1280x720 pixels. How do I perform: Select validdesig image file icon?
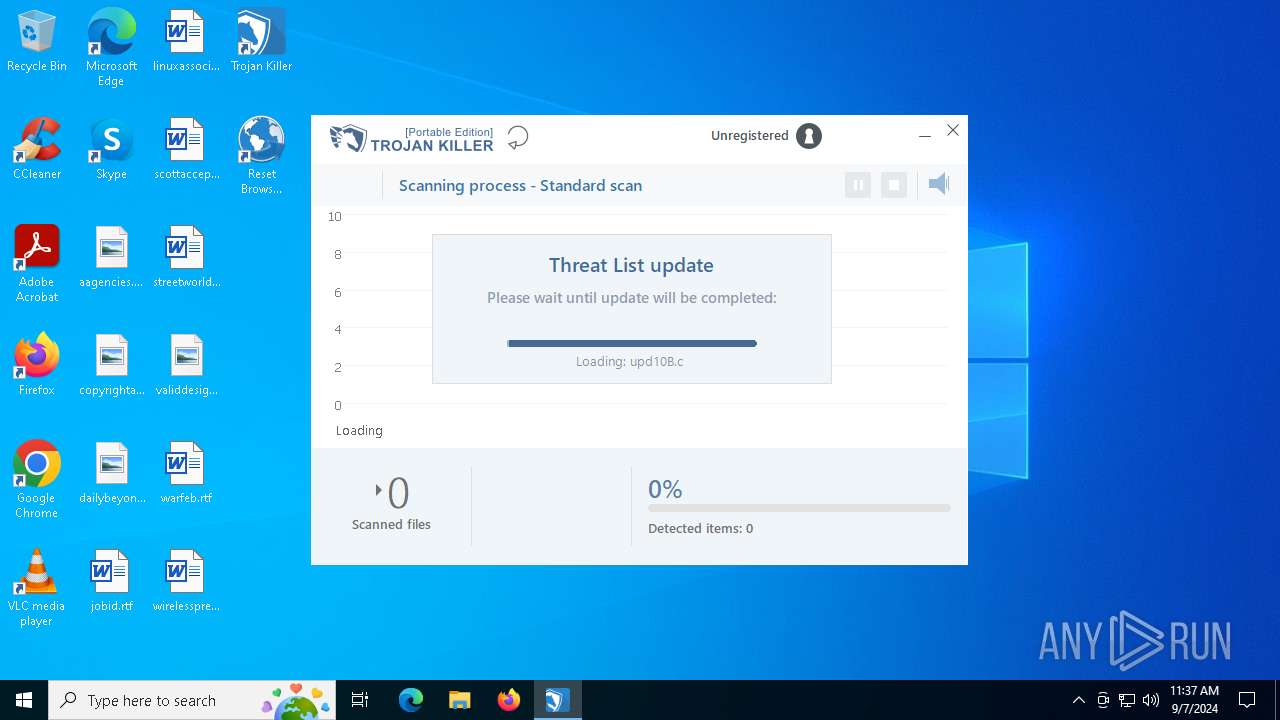186,366
